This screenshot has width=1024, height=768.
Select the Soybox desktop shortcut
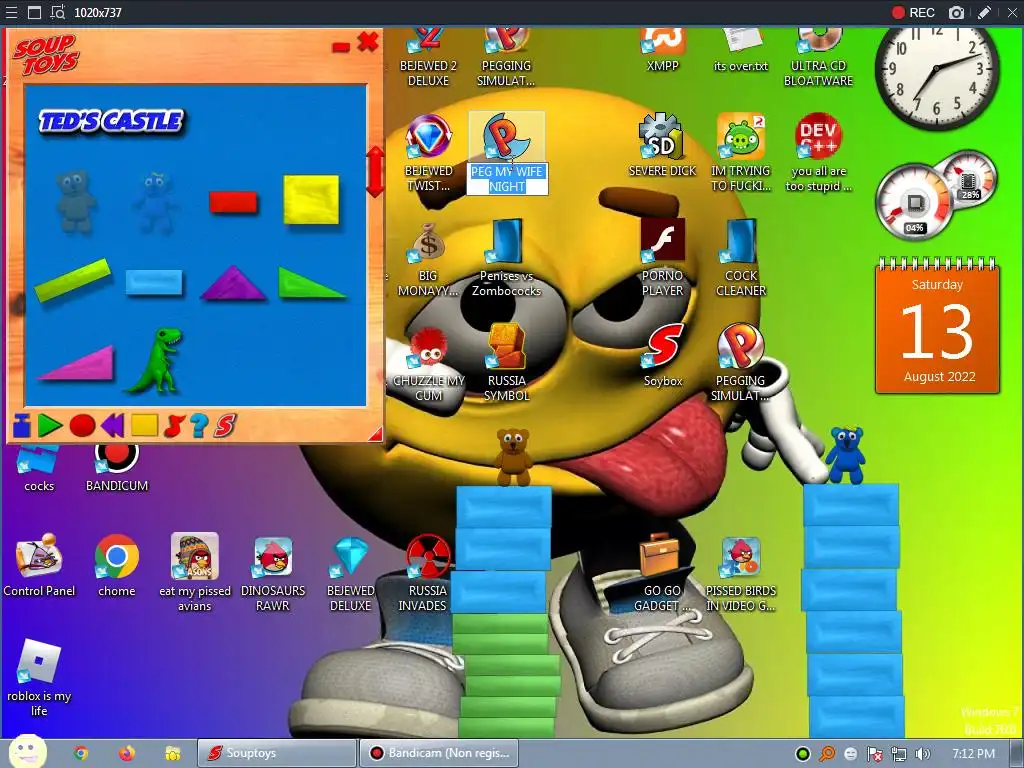(x=663, y=355)
